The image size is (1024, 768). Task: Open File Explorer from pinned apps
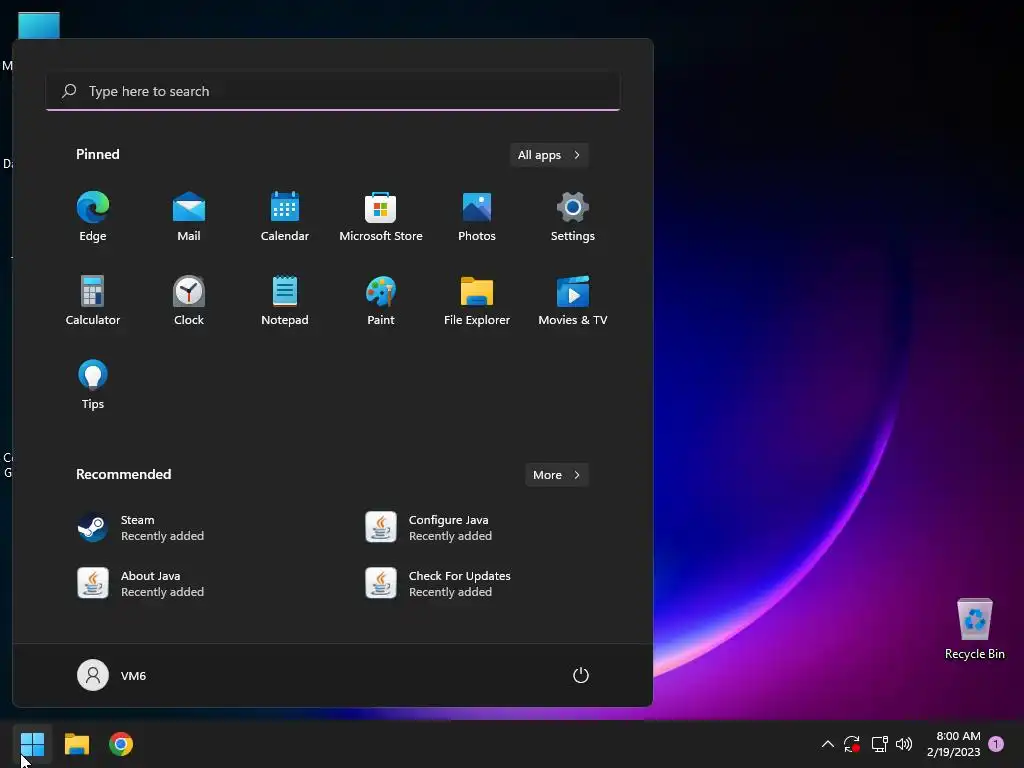coord(477,300)
